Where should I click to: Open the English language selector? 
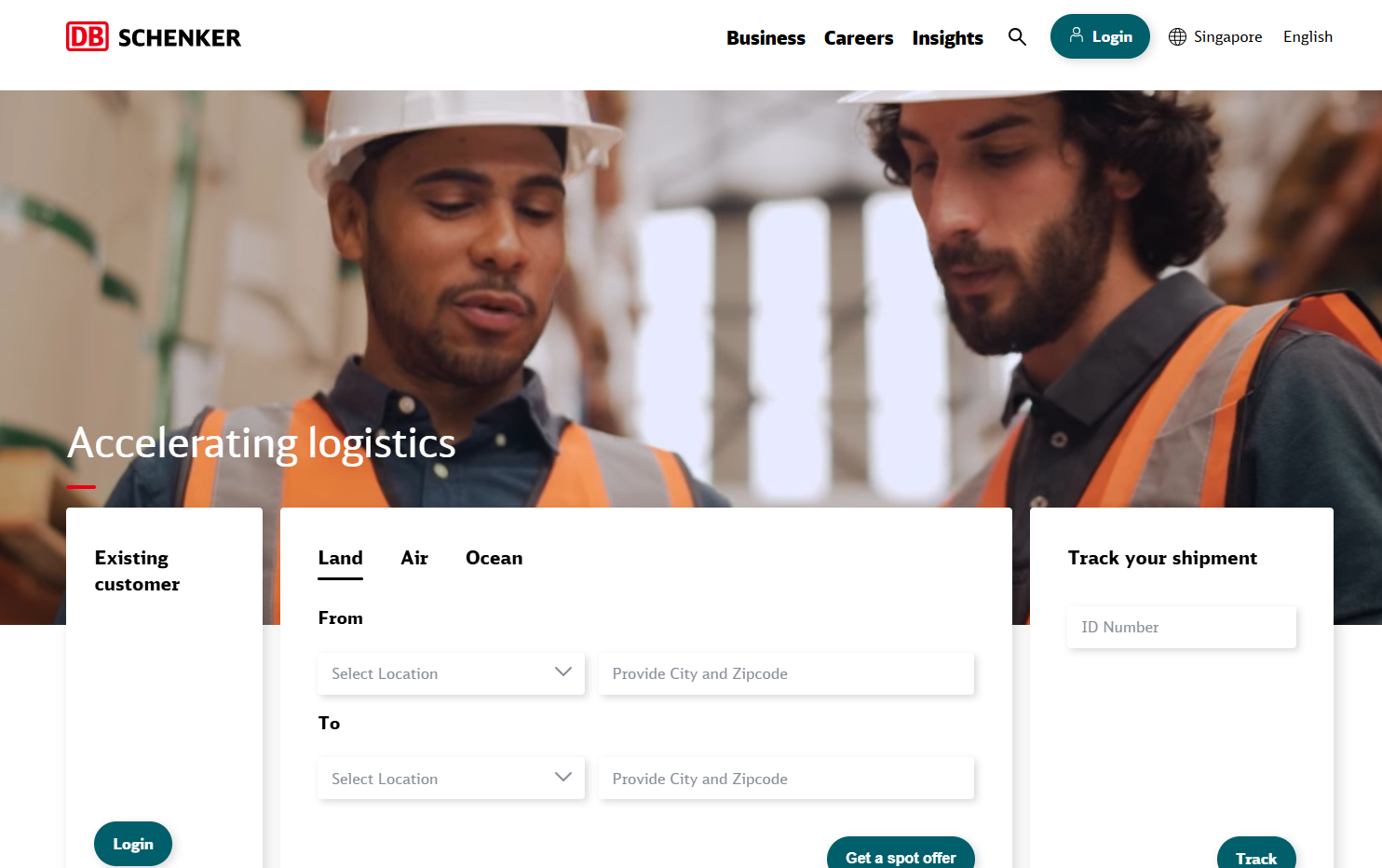[x=1307, y=36]
